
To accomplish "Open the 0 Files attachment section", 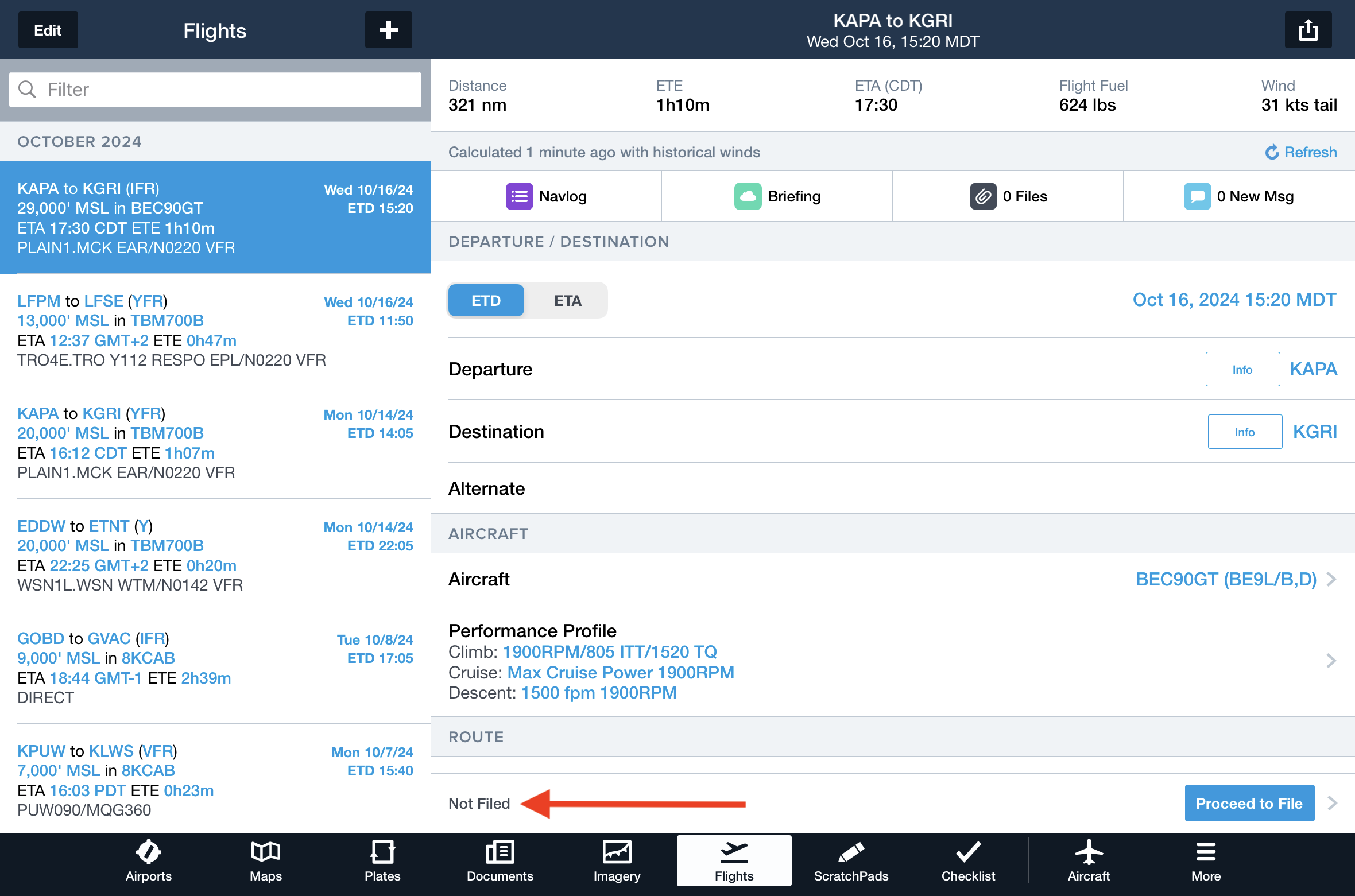I will click(1008, 196).
